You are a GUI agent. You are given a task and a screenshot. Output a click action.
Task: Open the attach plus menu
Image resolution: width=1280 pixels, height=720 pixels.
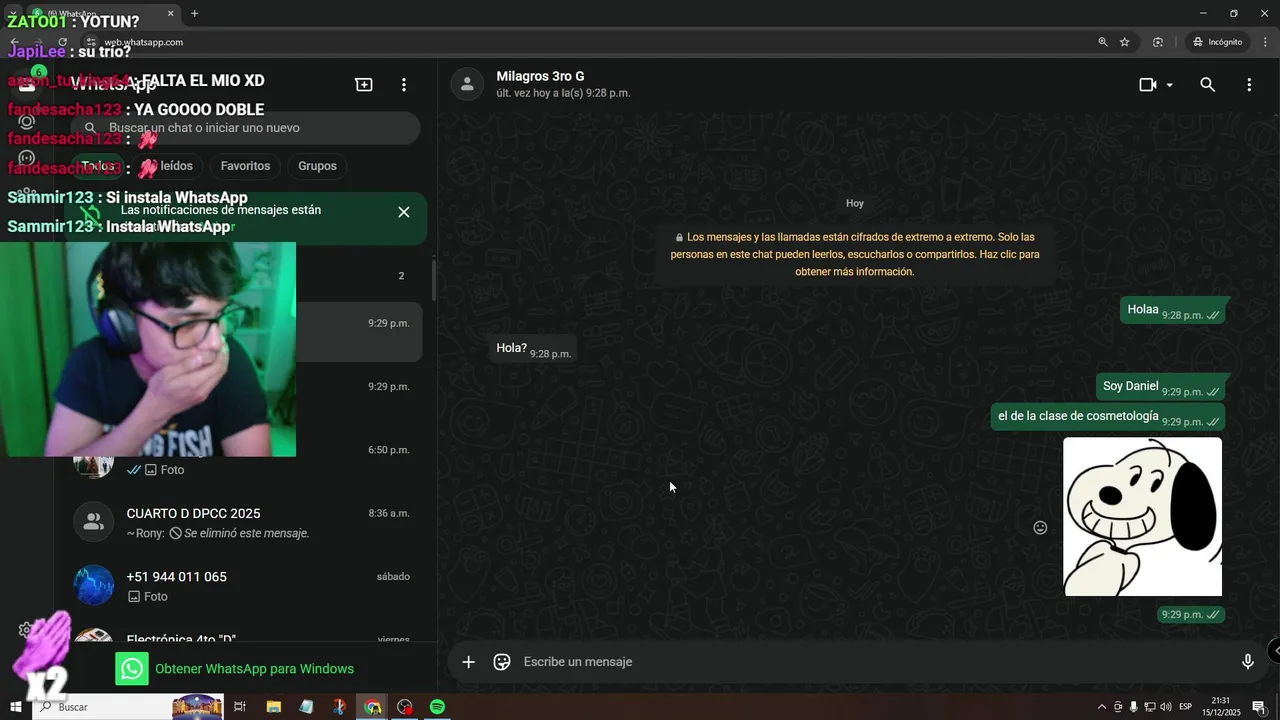click(468, 662)
